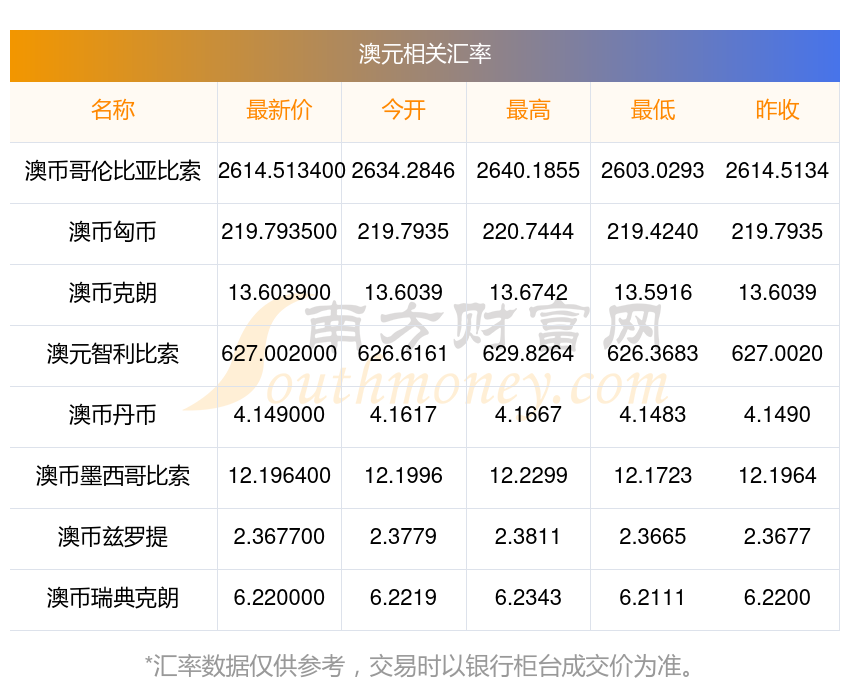
Task: Click highest value 220.7444
Action: point(528,232)
